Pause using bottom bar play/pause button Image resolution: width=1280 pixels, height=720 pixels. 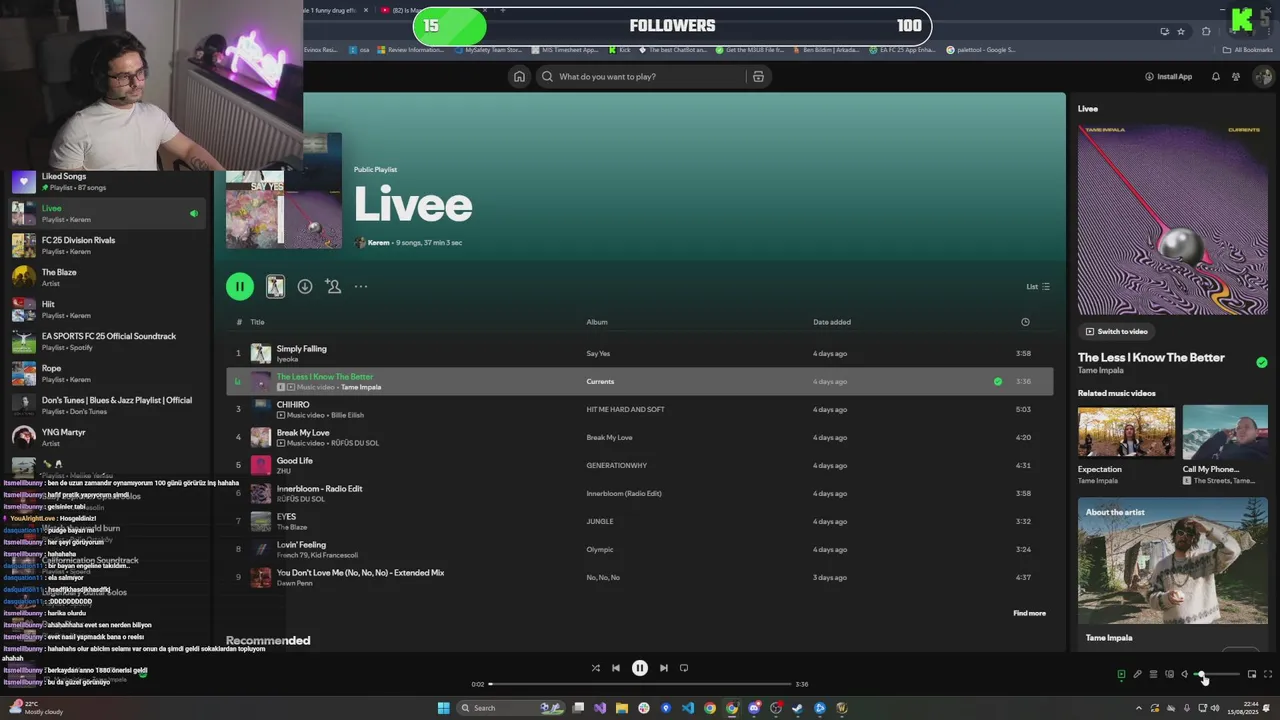(x=640, y=668)
